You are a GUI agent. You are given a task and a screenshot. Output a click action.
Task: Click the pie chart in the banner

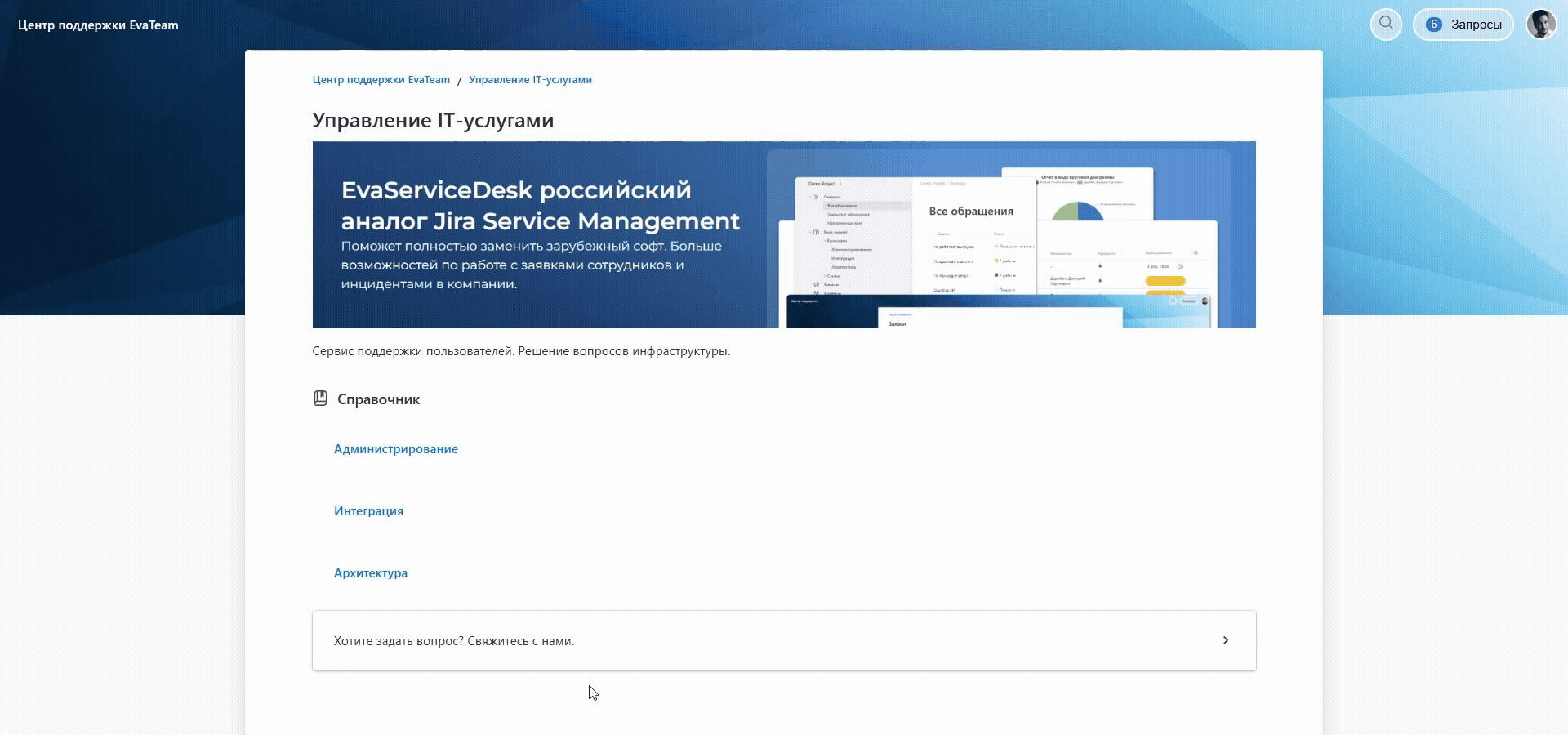[1078, 211]
